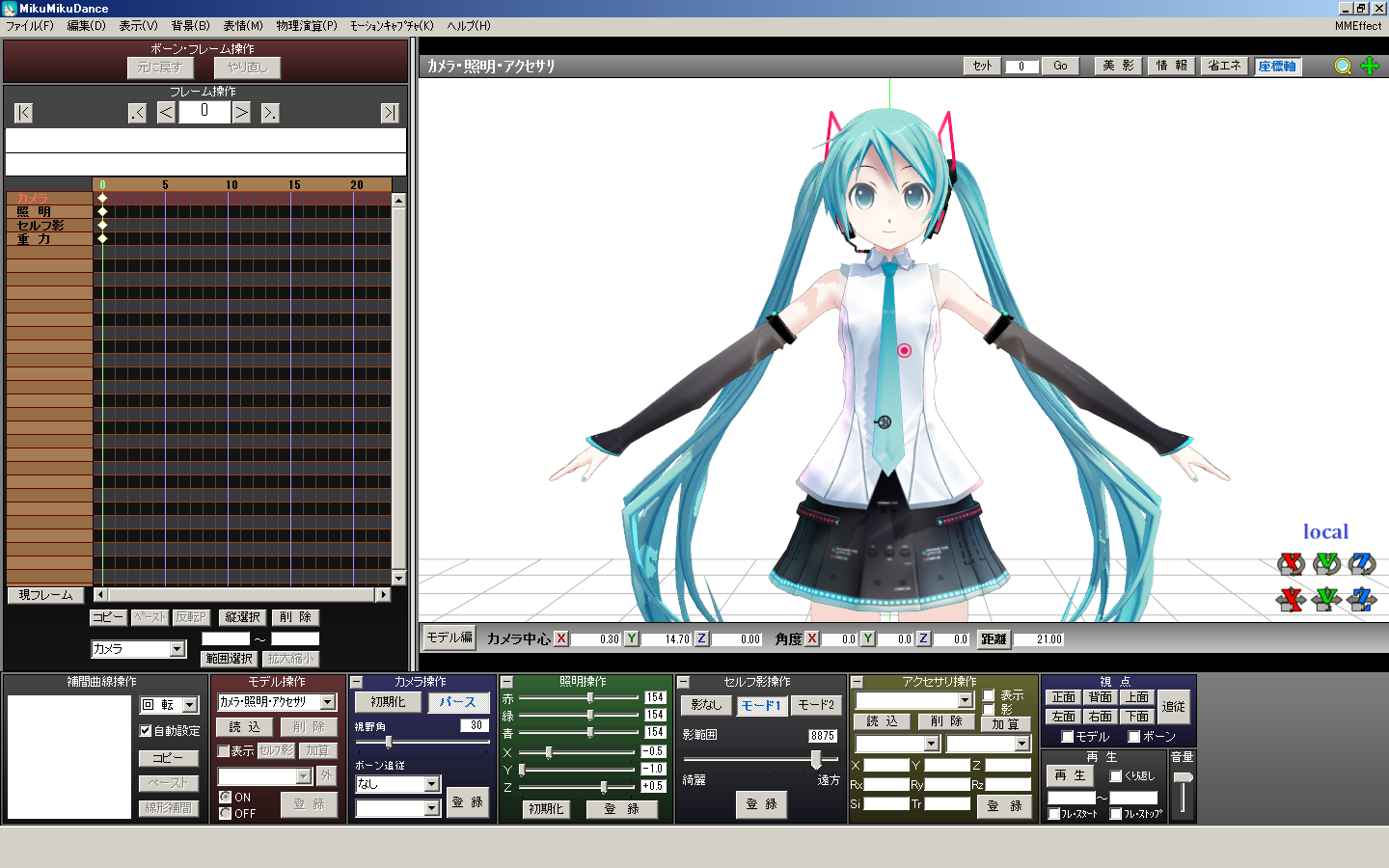Collapse the セルフ影操作 panel with minus icon
The image size is (1389, 868).
point(683,682)
